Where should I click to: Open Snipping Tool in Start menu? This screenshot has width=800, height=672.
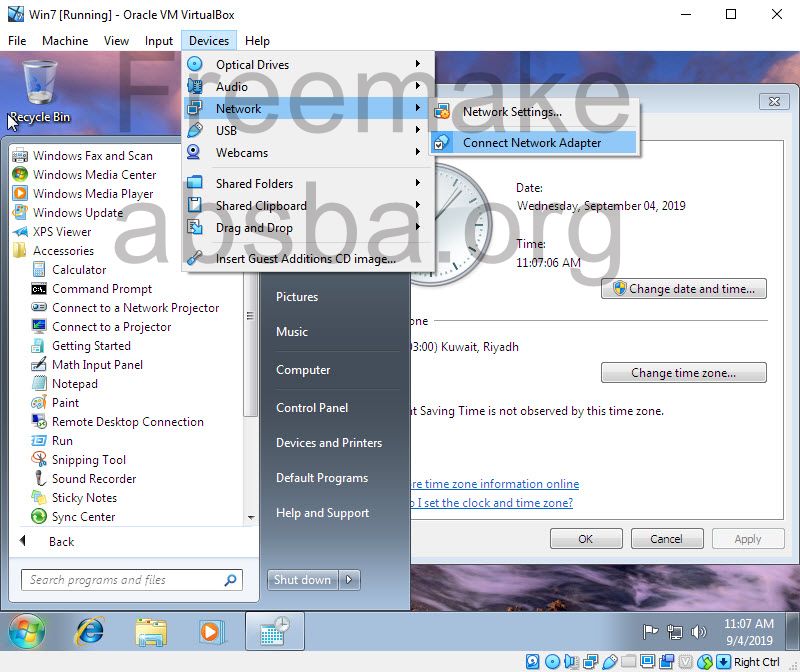pos(88,460)
